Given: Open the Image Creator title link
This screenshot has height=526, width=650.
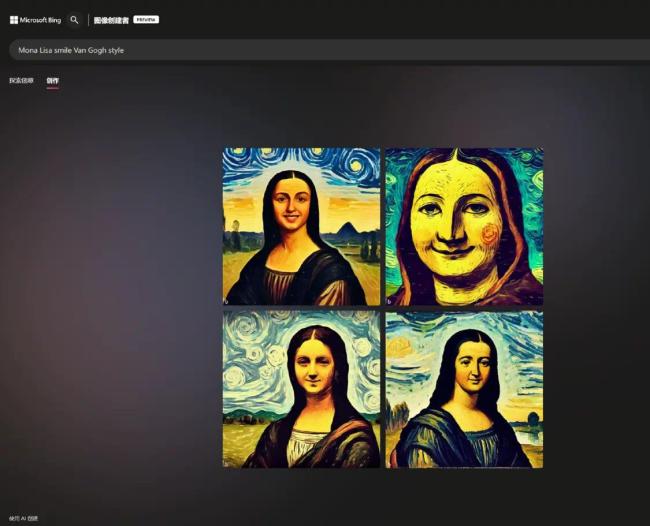Looking at the screenshot, I should (111, 20).
